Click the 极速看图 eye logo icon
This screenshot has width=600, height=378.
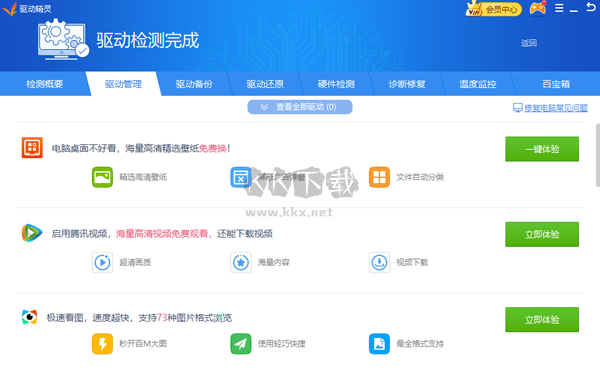[x=29, y=317]
